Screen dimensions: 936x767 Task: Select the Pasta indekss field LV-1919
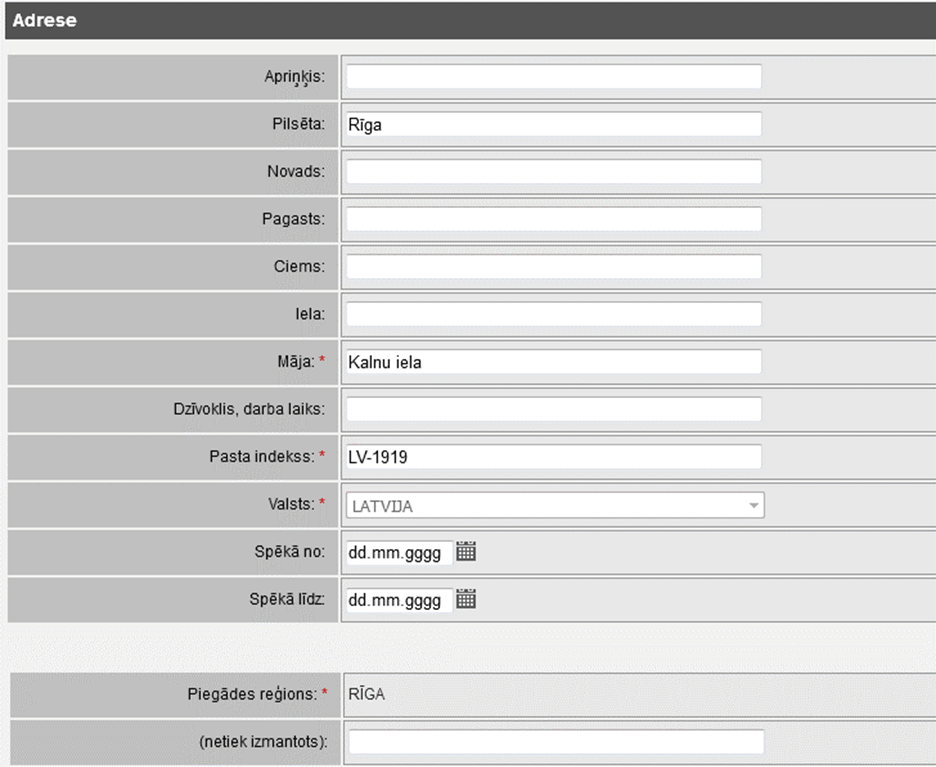pyautogui.click(x=553, y=457)
